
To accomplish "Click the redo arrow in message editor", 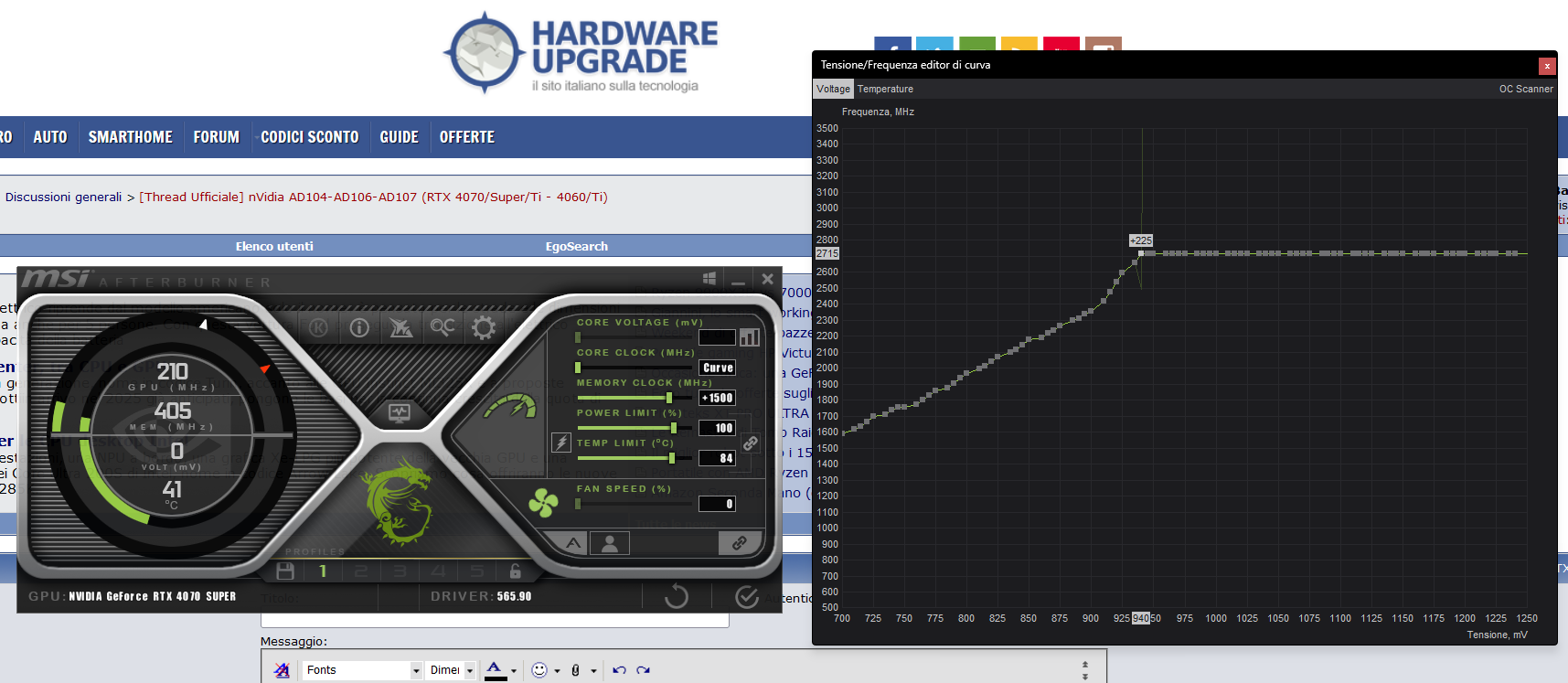I will pos(644,670).
